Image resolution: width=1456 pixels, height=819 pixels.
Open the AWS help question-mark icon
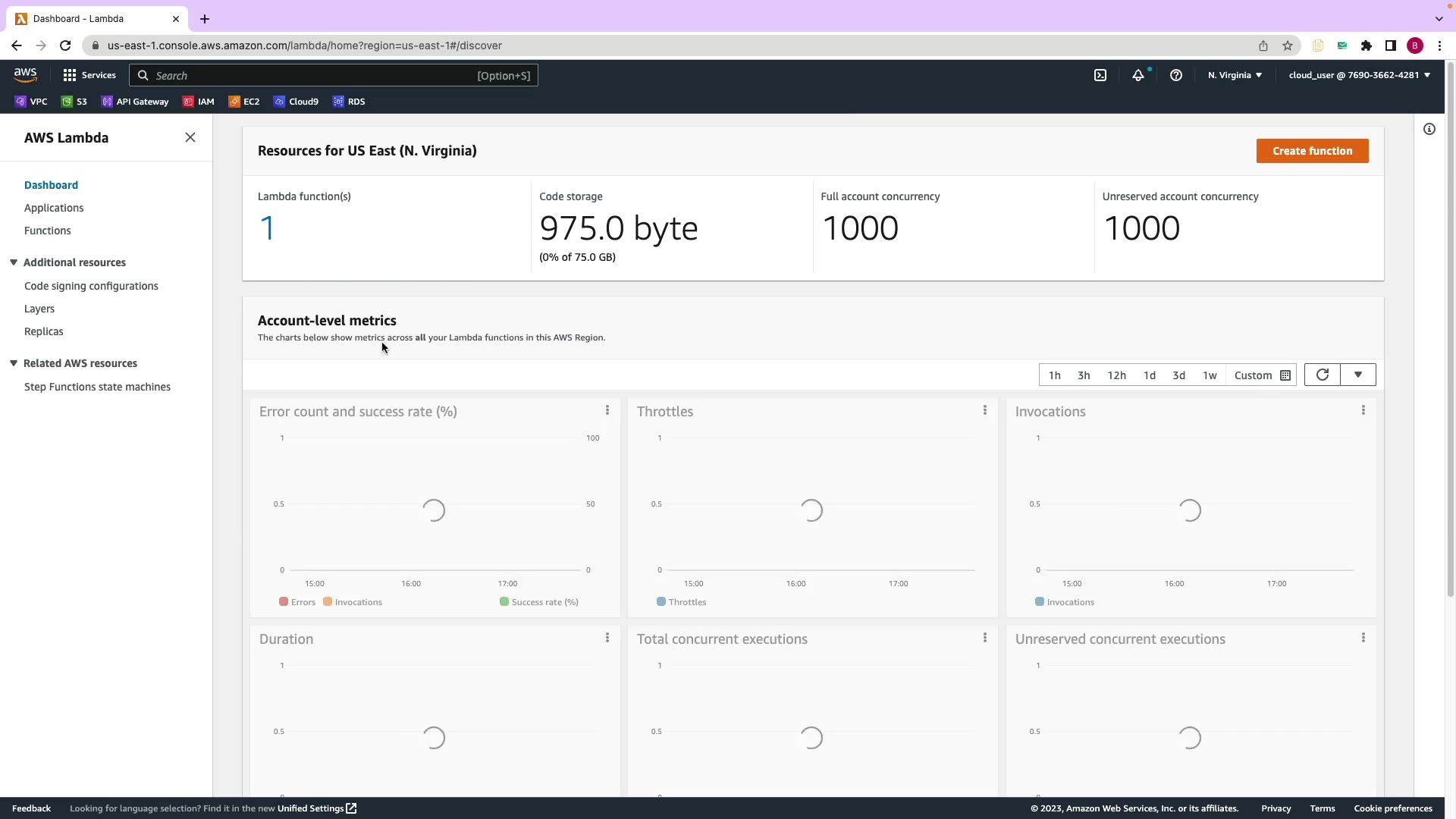point(1176,75)
